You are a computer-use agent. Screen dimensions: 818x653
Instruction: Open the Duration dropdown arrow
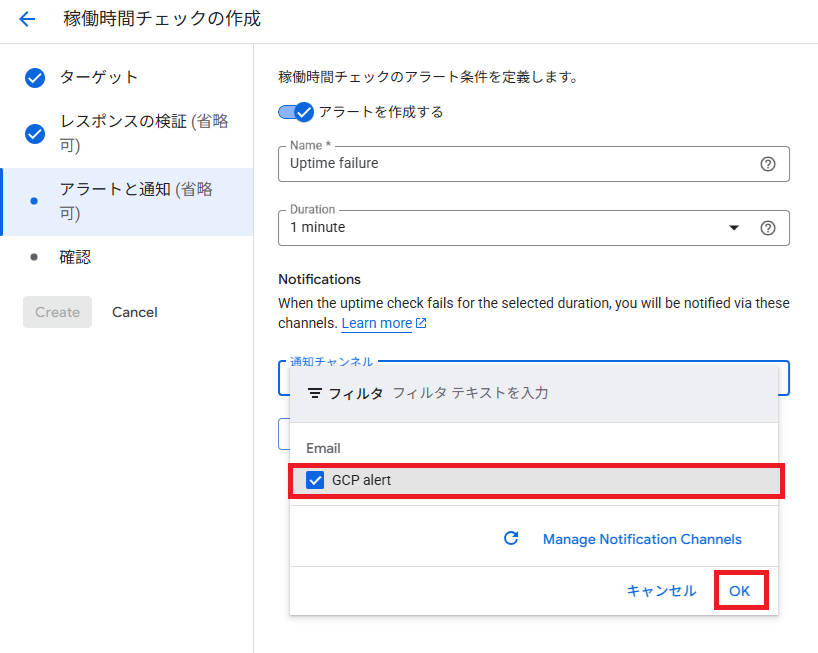coord(734,228)
